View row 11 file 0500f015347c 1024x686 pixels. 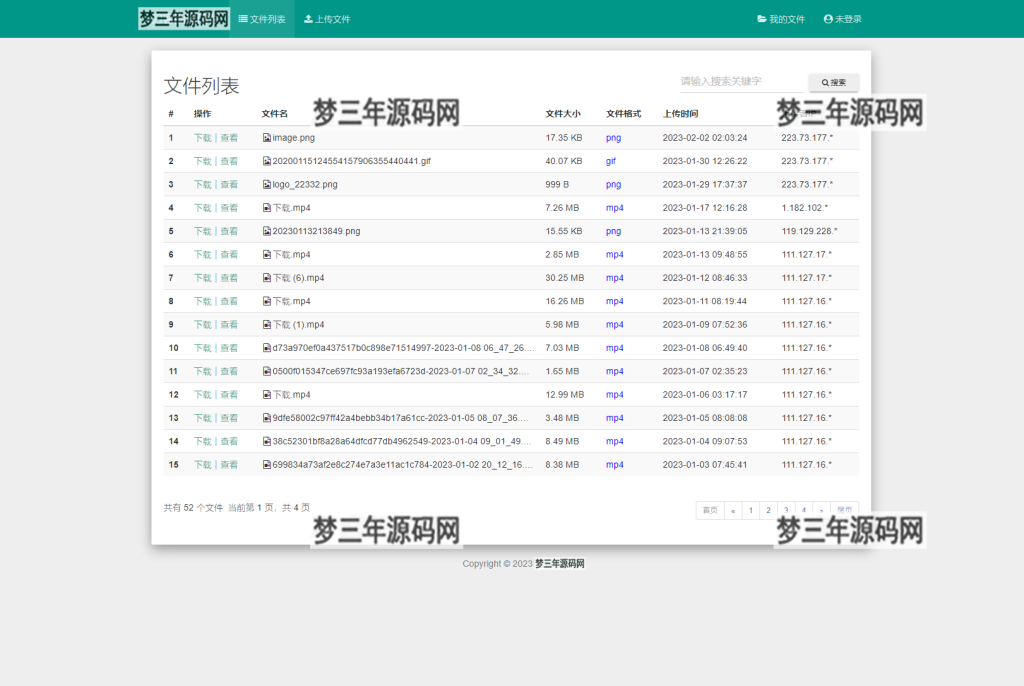229,372
